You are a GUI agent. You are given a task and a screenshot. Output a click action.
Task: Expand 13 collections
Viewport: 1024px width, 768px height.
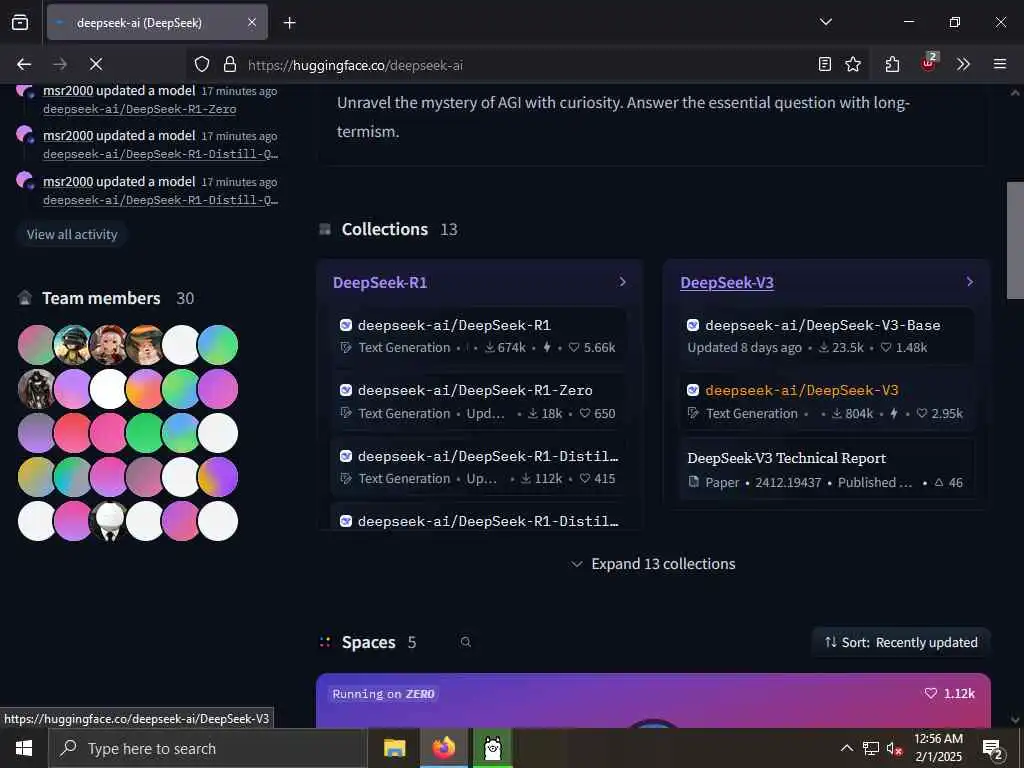tap(653, 564)
